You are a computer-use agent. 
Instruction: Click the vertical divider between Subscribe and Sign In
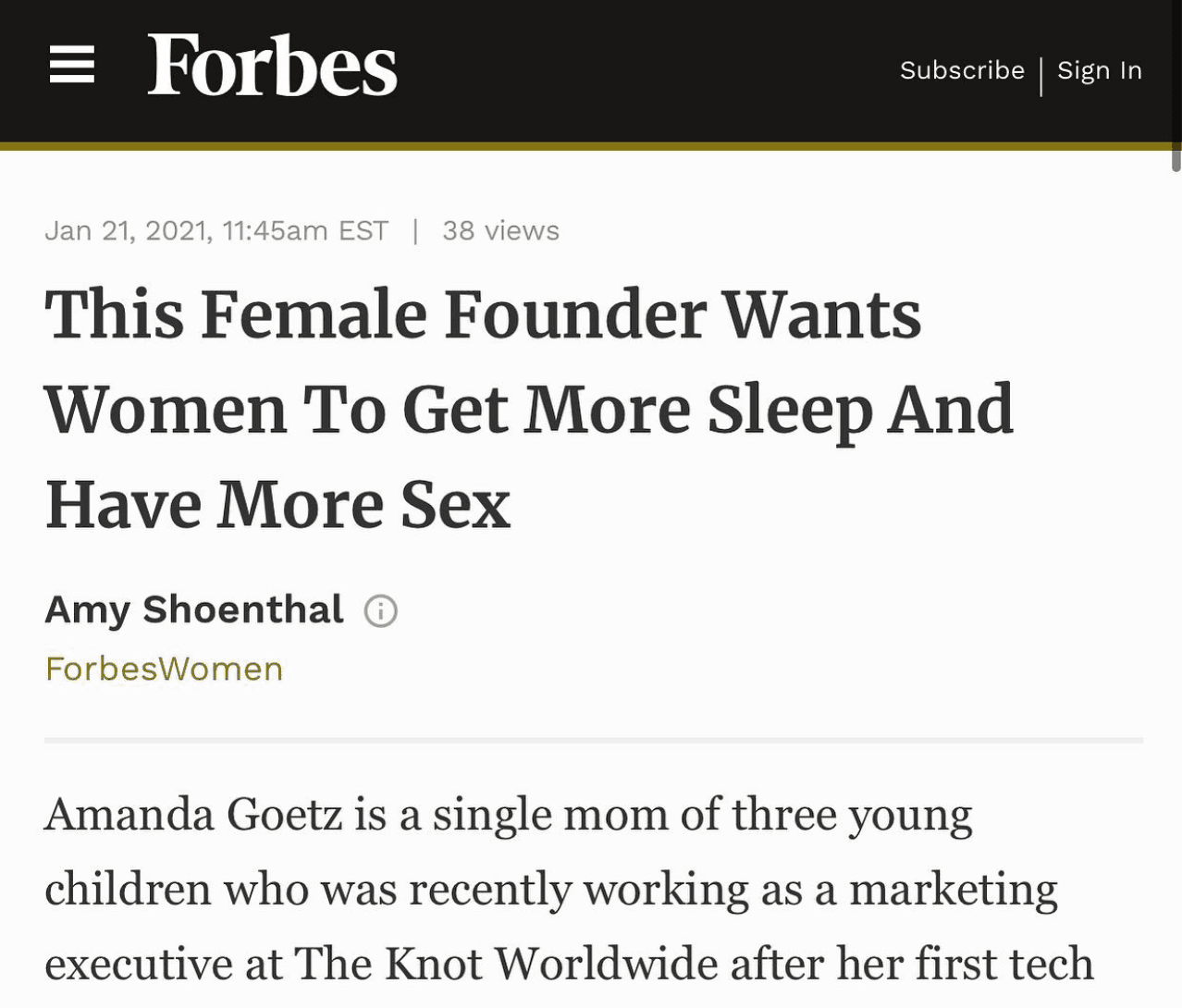pyautogui.click(x=1041, y=76)
